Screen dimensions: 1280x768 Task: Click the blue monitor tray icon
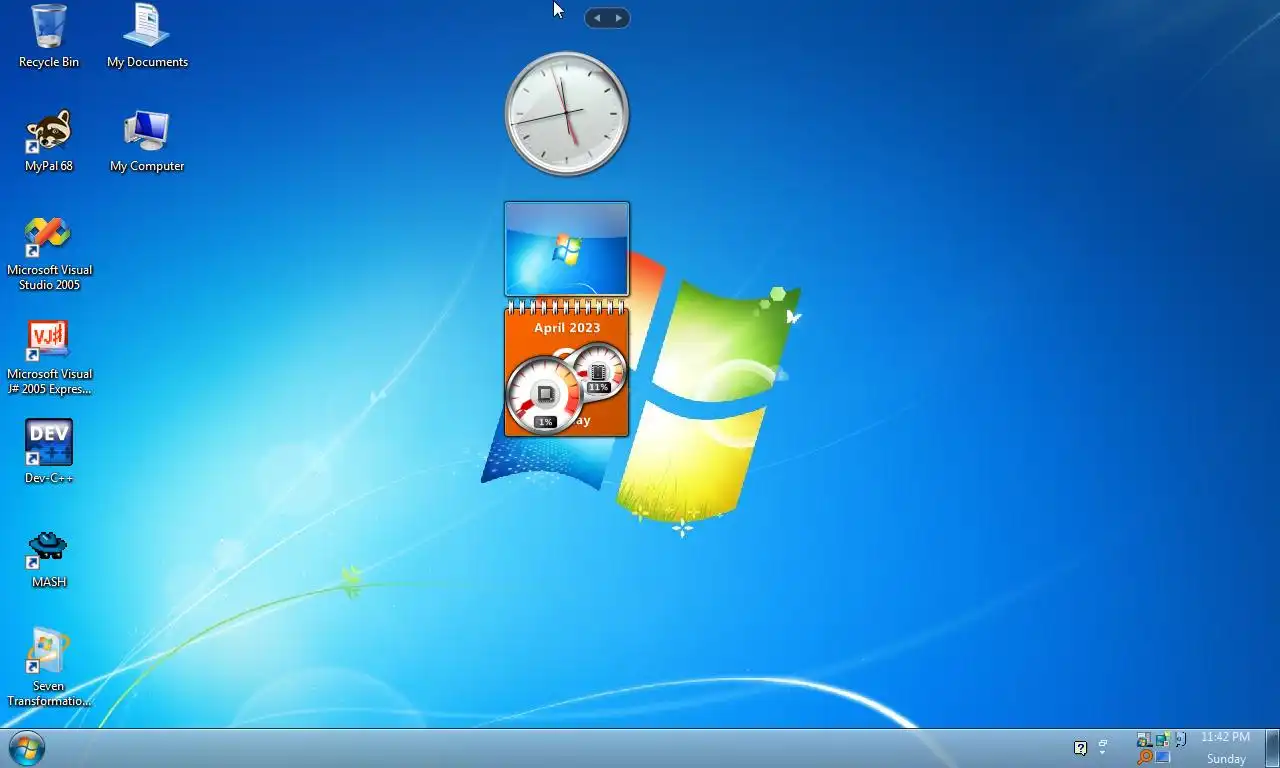point(1162,757)
